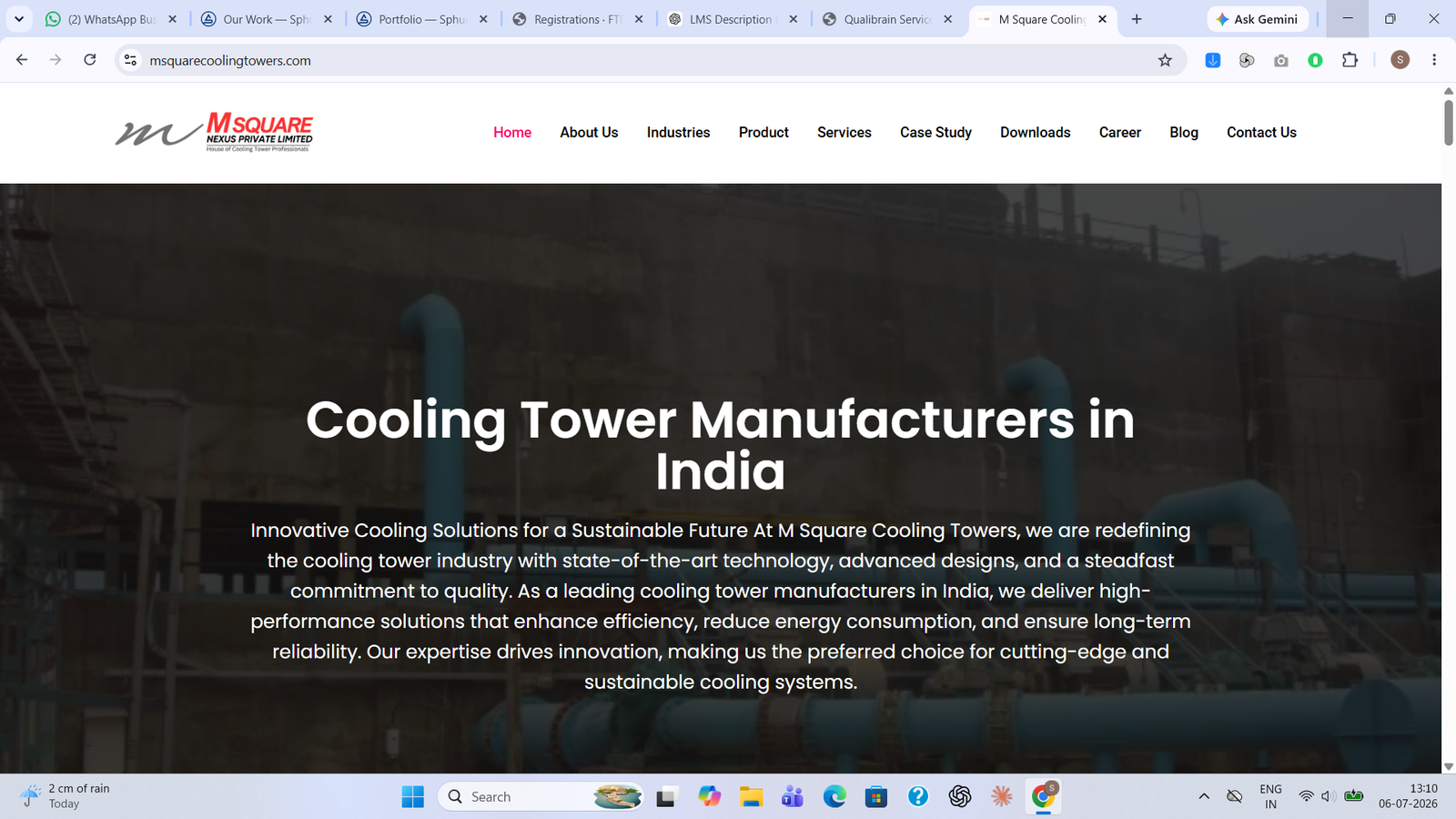This screenshot has width=1456, height=819.
Task: Bookmark this page with the star icon
Action: pos(1165,60)
